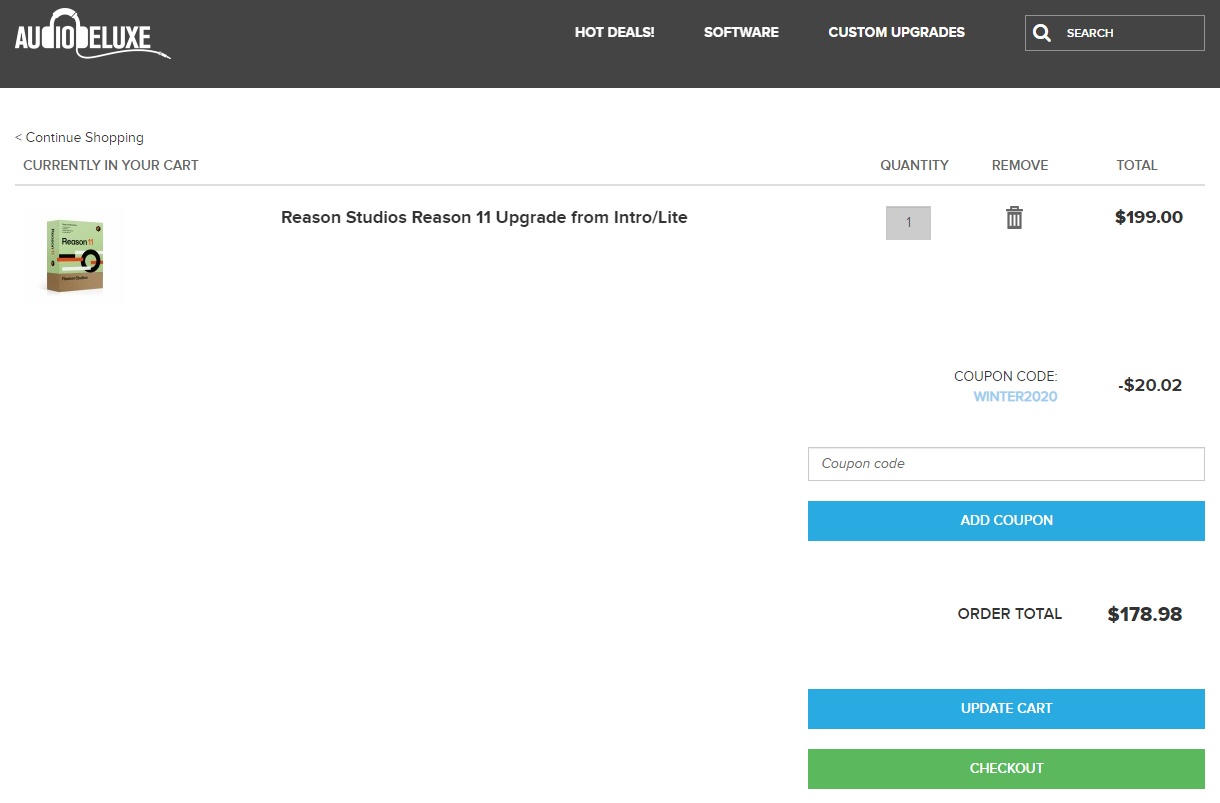The image size is (1220, 803).
Task: Open Custom Upgrades menu
Action: pyautogui.click(x=896, y=32)
